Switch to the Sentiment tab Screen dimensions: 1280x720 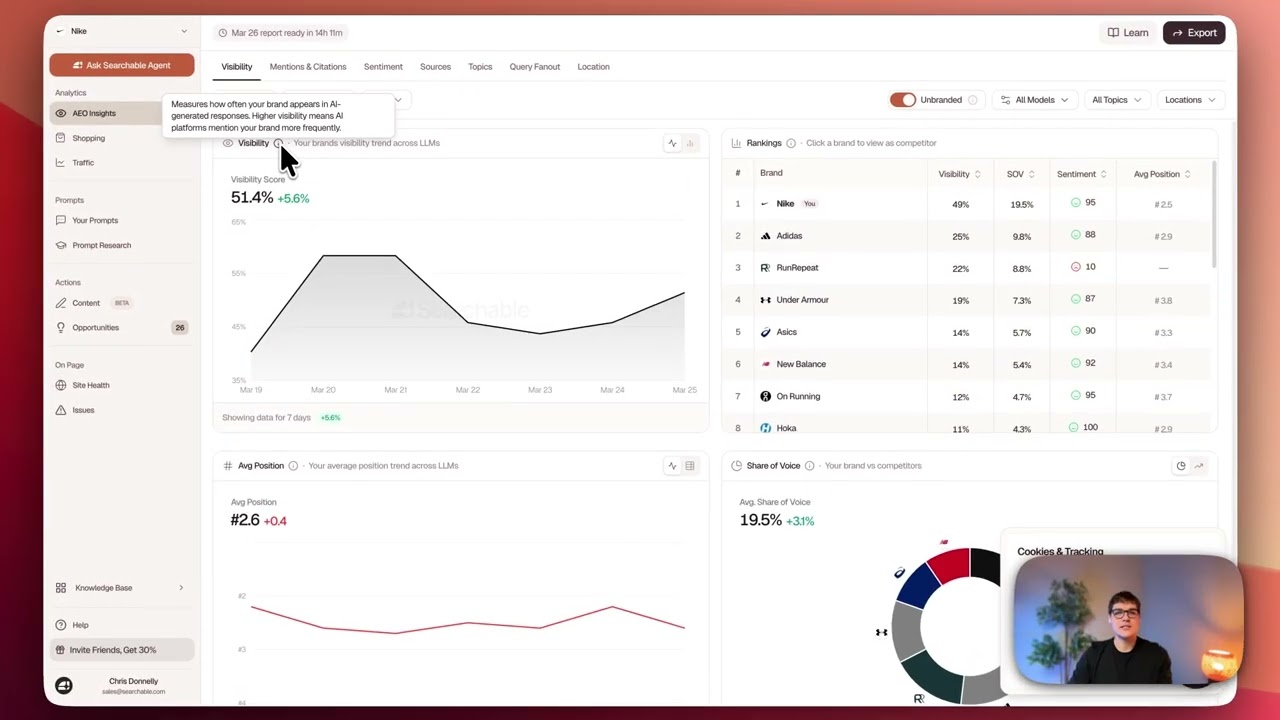pyautogui.click(x=383, y=67)
